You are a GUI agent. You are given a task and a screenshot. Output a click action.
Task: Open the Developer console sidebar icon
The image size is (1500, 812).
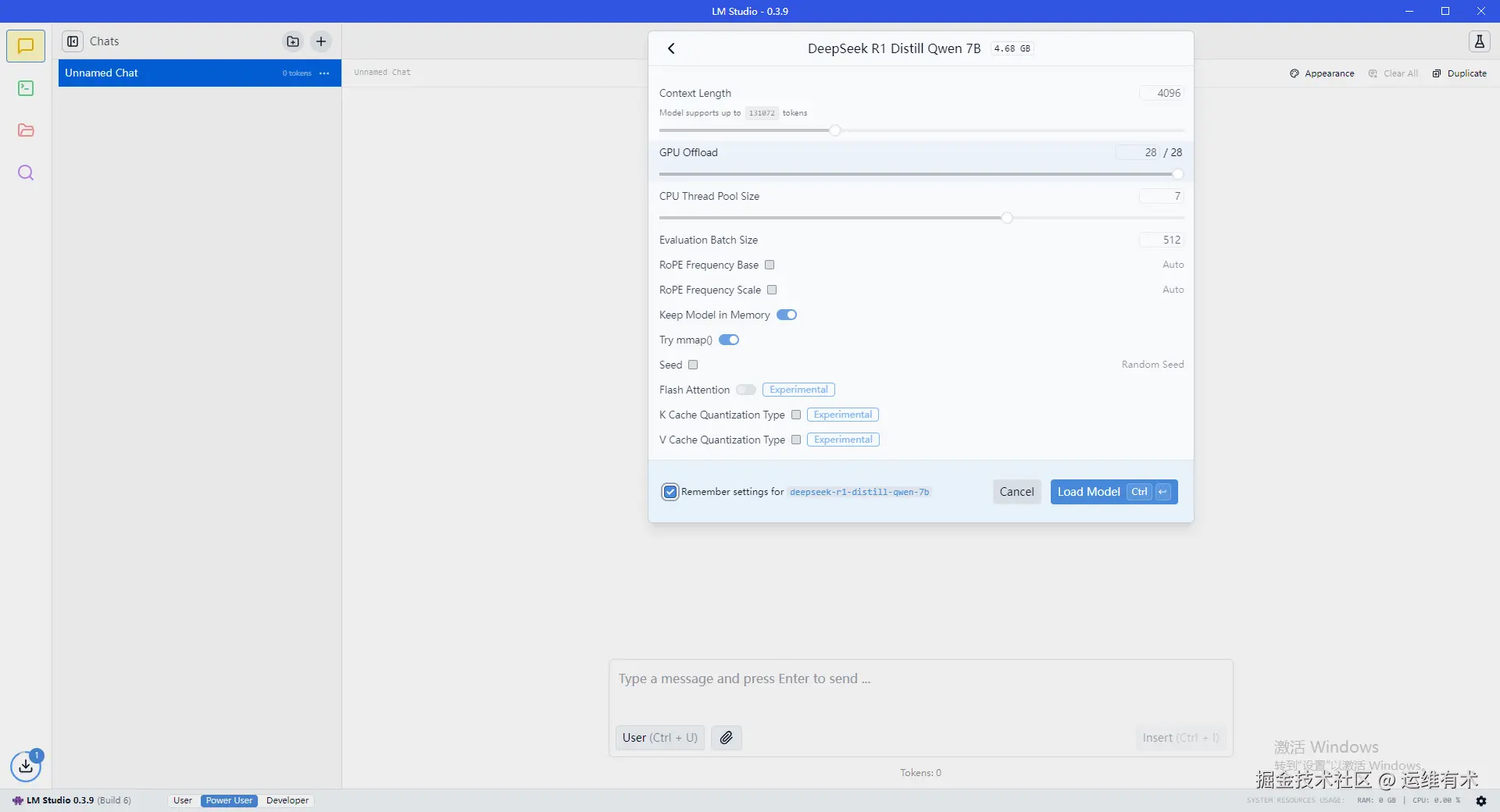point(26,88)
